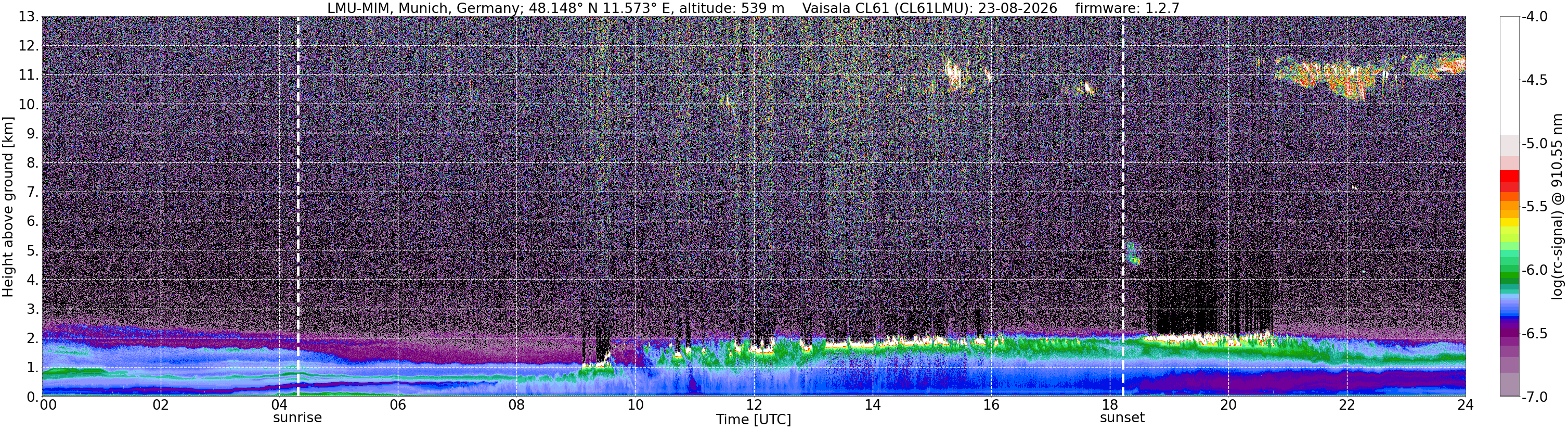This screenshot has width=1568, height=430.
Task: Click the '-4.5' colorbar tick label
Action: (1535, 80)
